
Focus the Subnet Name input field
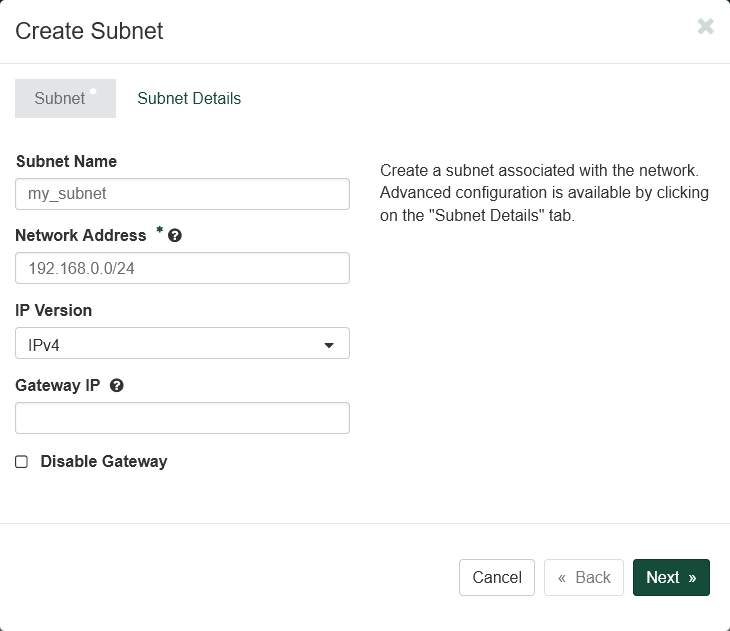pos(182,194)
